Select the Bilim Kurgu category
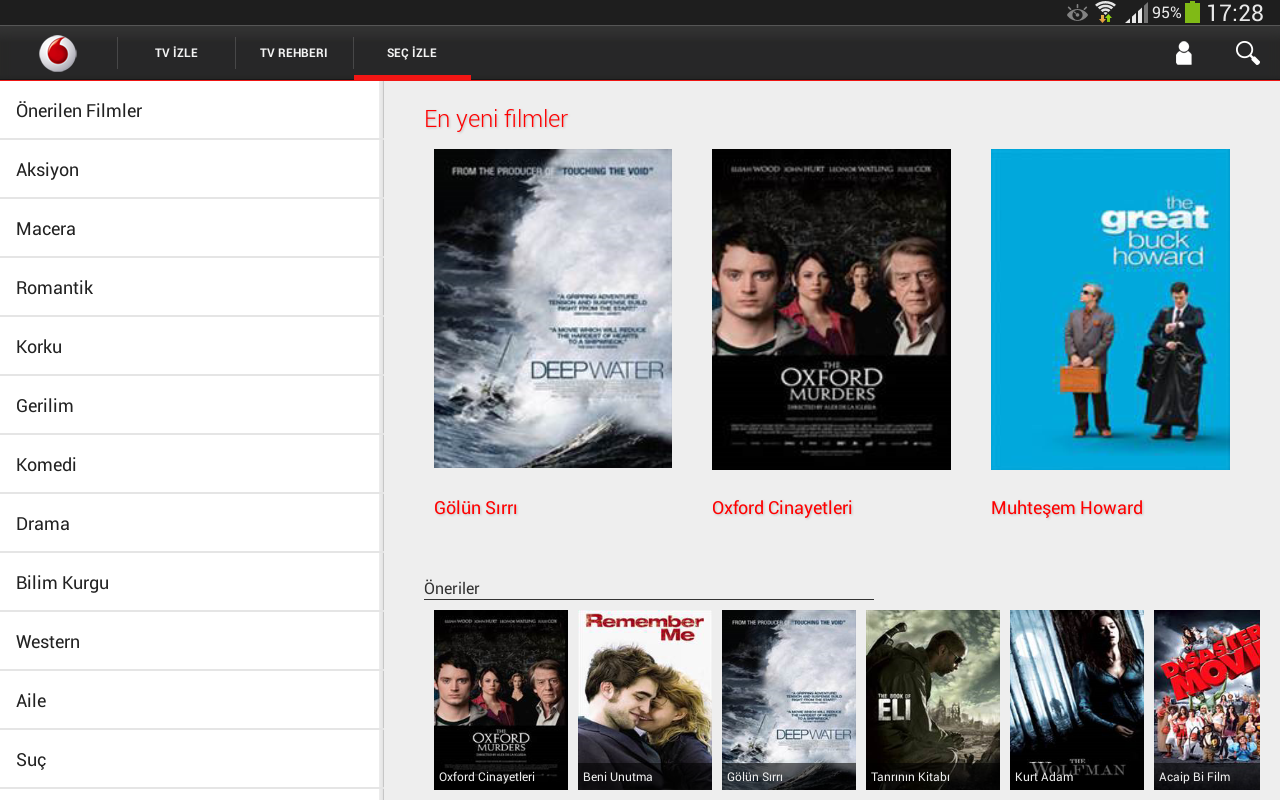The width and height of the screenshot is (1280, 800). (191, 583)
